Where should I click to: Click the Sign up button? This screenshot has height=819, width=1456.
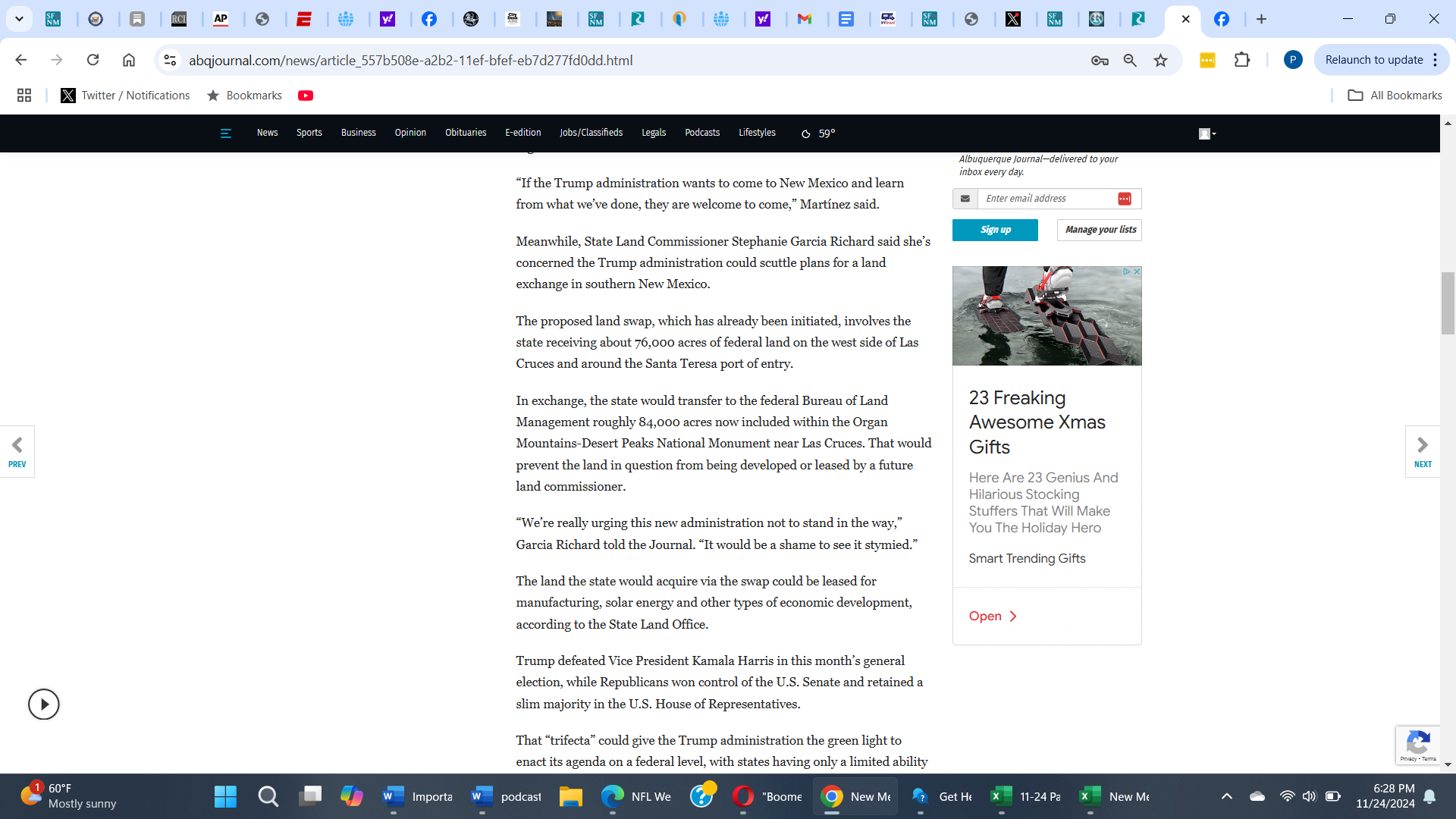tap(995, 230)
